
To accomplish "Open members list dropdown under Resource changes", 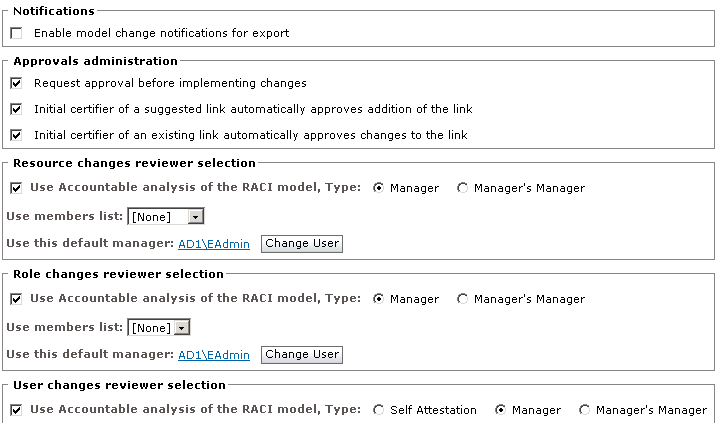I will click(x=196, y=216).
